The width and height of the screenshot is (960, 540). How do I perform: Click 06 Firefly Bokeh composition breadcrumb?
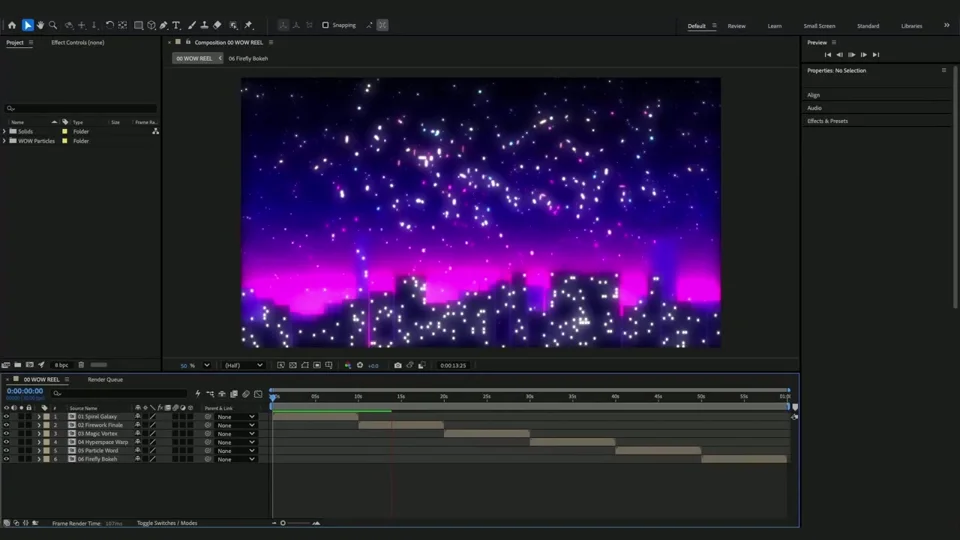[248, 59]
